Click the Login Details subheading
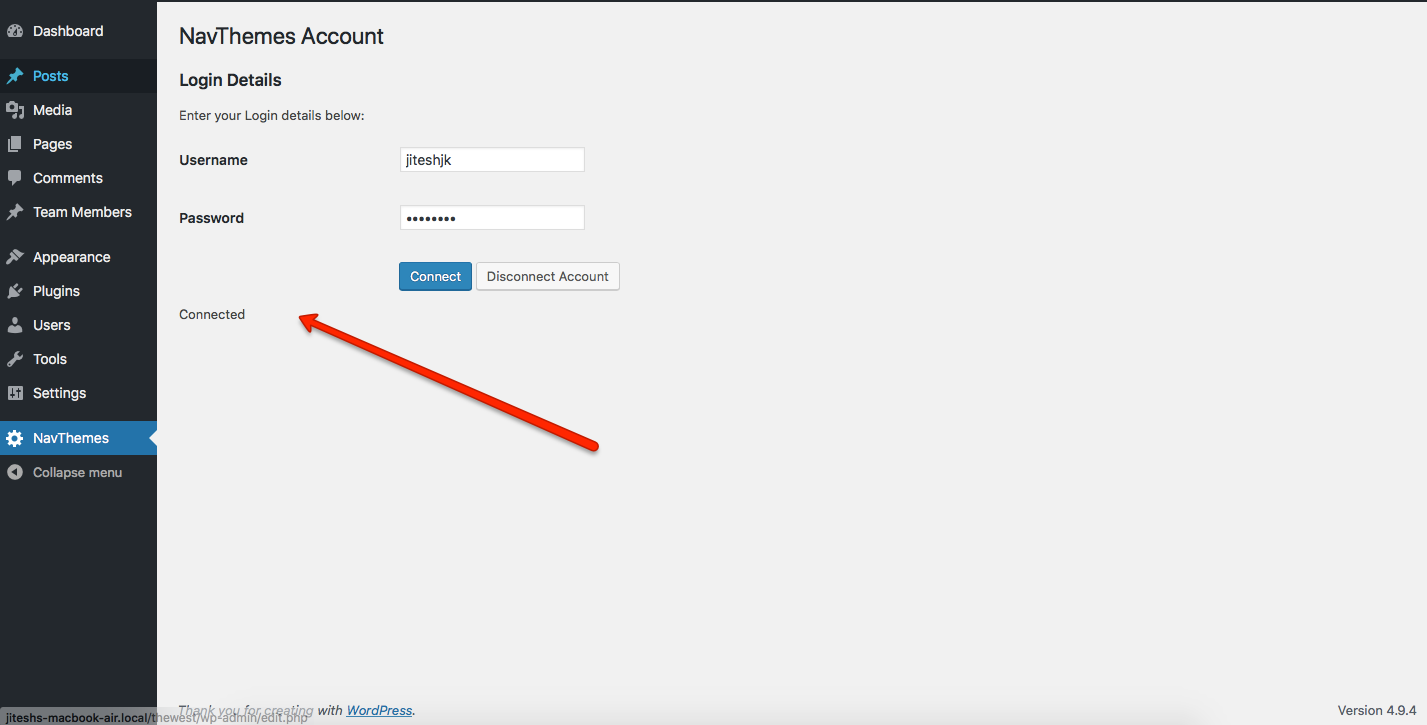Screen dimensions: 1427x725 (230, 80)
